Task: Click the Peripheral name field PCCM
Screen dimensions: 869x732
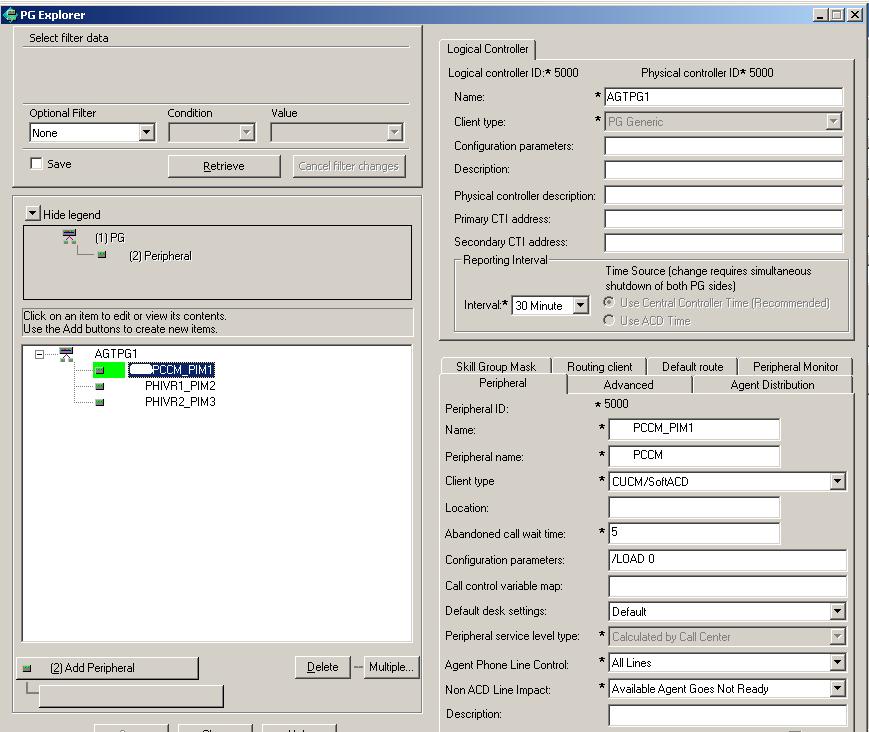Action: [x=694, y=455]
